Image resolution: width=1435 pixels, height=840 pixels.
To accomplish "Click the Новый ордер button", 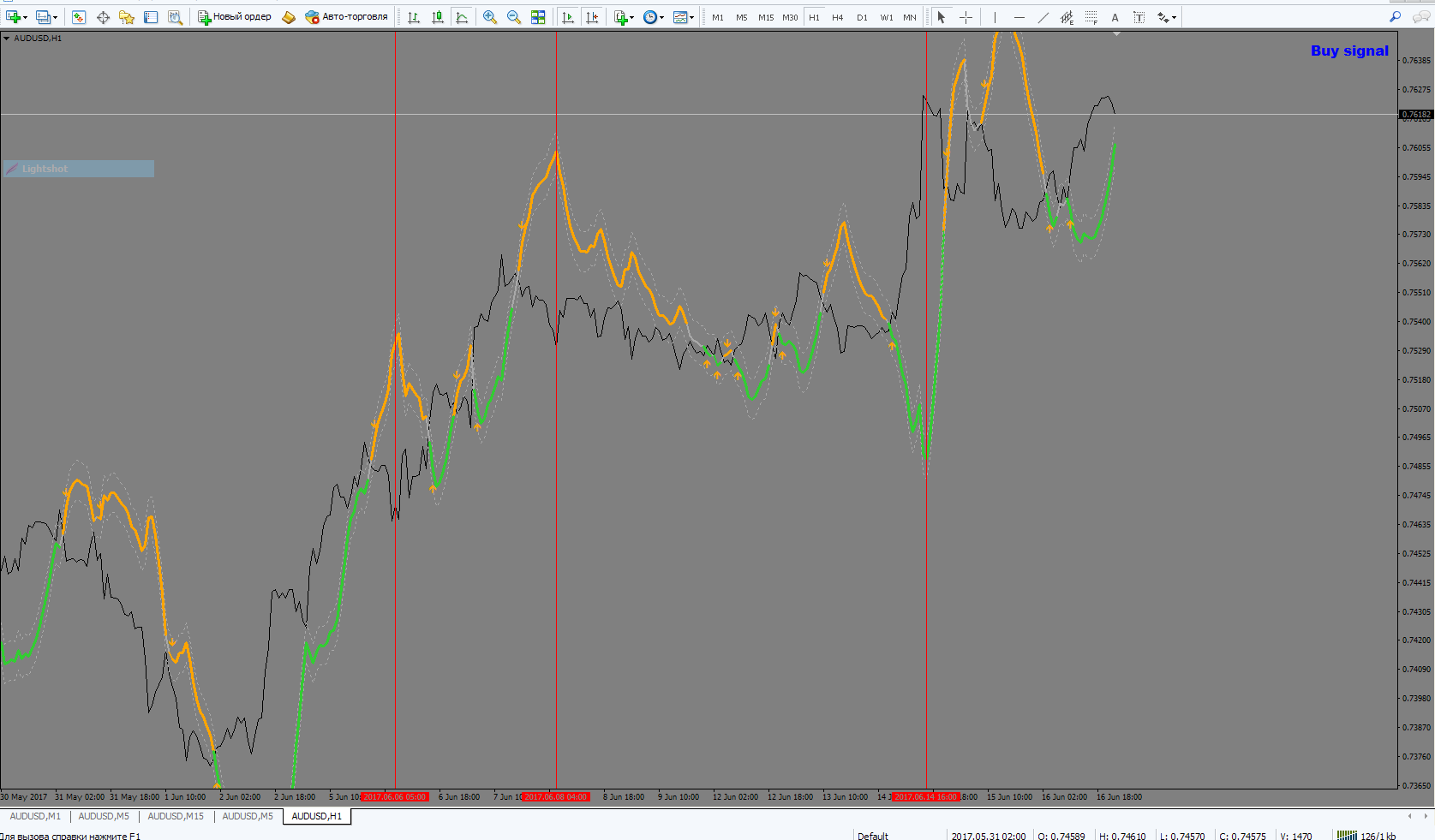I will (234, 17).
